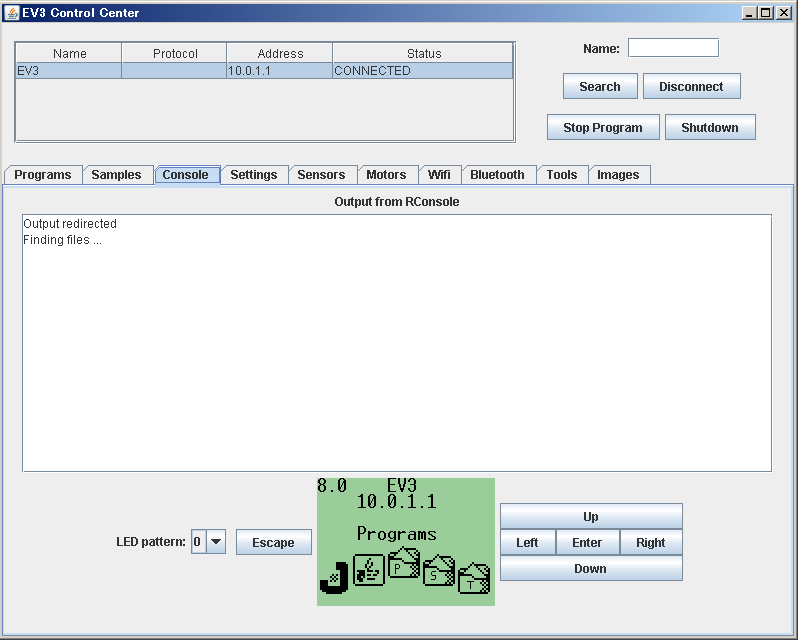Switch to the Bluetooth tab
Screen dimensions: 798x640
tap(497, 175)
